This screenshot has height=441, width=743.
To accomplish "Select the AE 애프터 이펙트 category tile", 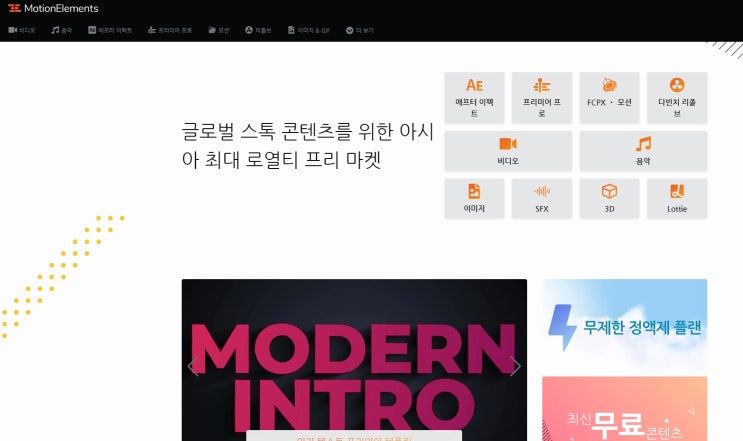I will click(x=474, y=98).
